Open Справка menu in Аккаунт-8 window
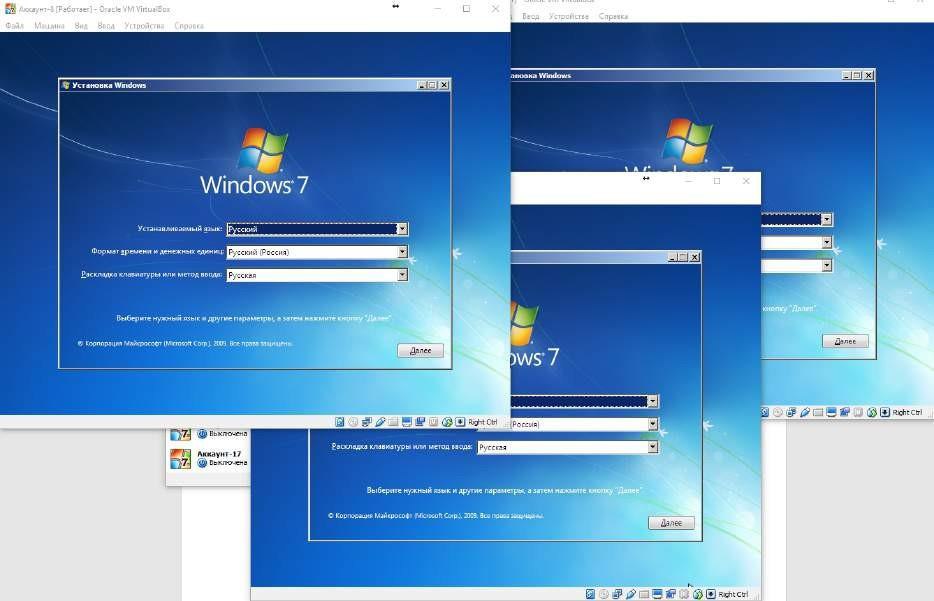The height and width of the screenshot is (601, 934). pyautogui.click(x=189, y=26)
